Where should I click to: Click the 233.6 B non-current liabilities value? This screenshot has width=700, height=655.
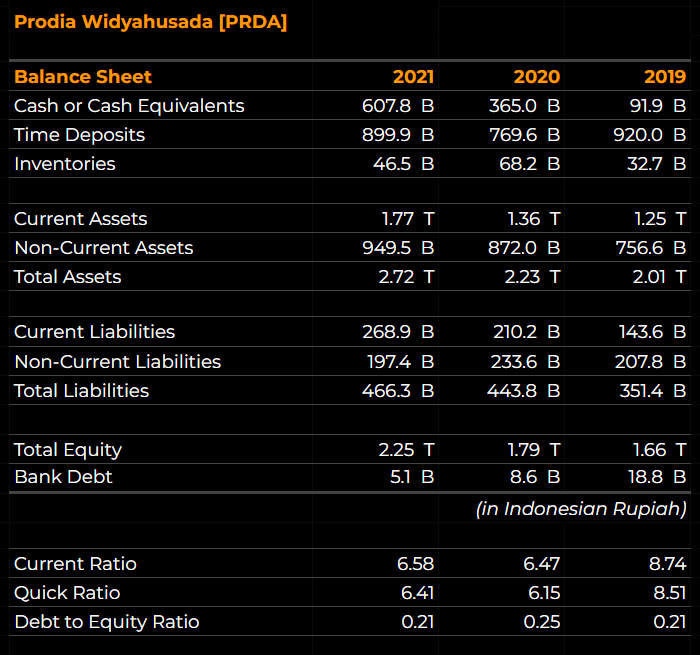click(525, 362)
